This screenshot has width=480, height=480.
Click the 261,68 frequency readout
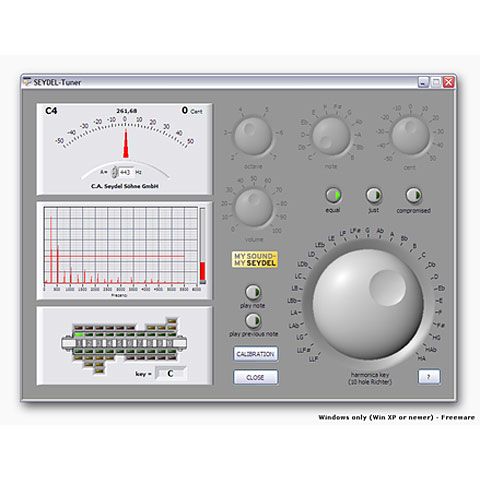click(126, 111)
